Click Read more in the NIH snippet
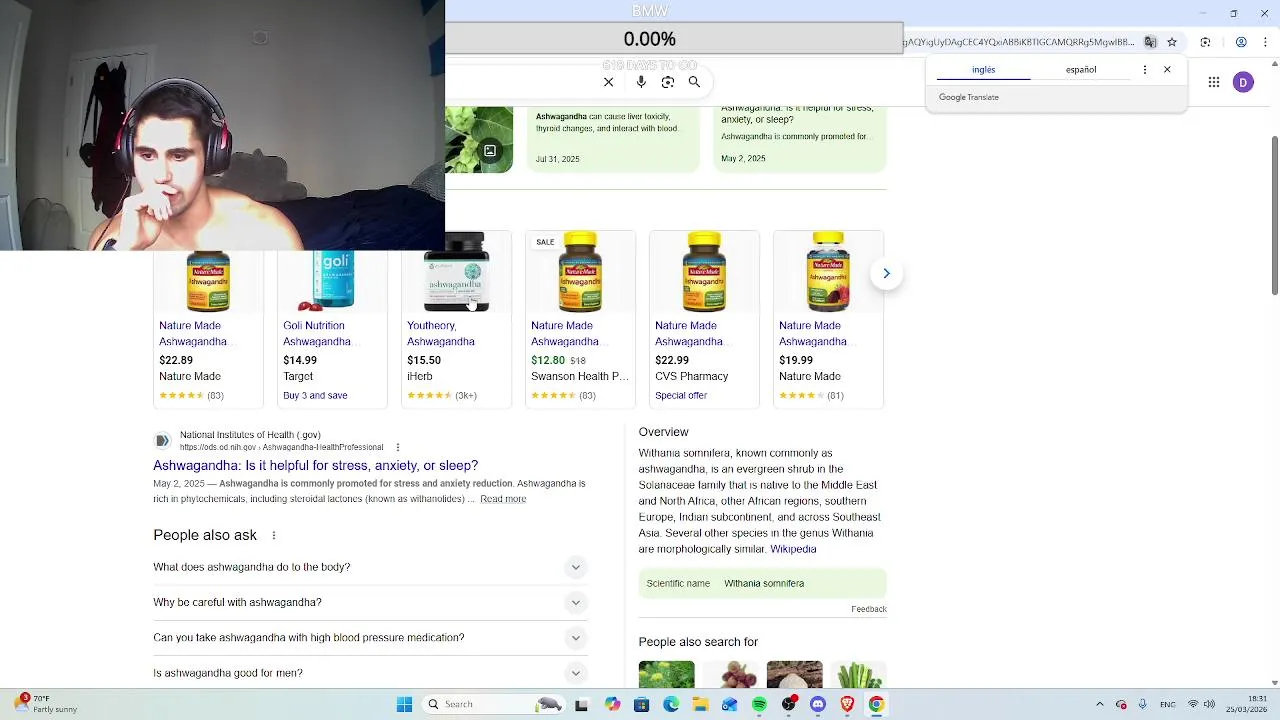 coord(503,499)
